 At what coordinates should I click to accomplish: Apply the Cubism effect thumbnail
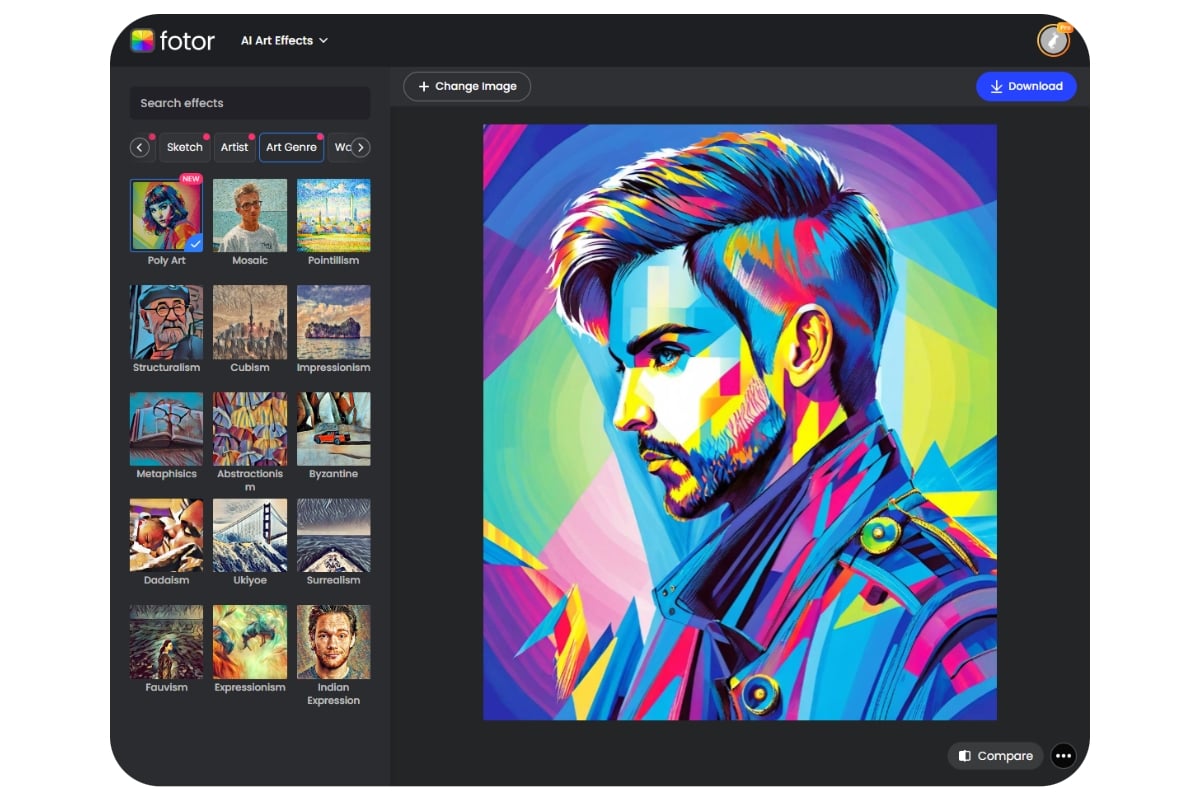[249, 322]
